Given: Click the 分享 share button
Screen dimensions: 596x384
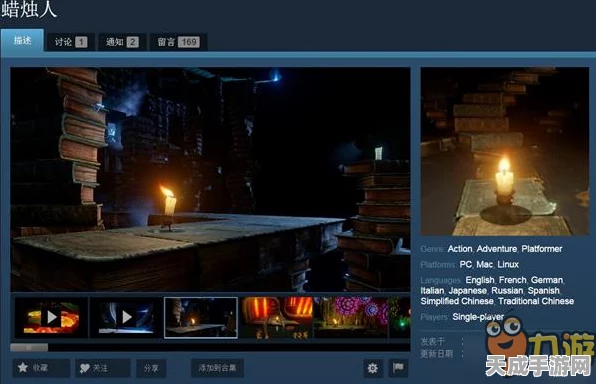Looking at the screenshot, I should pos(151,368).
